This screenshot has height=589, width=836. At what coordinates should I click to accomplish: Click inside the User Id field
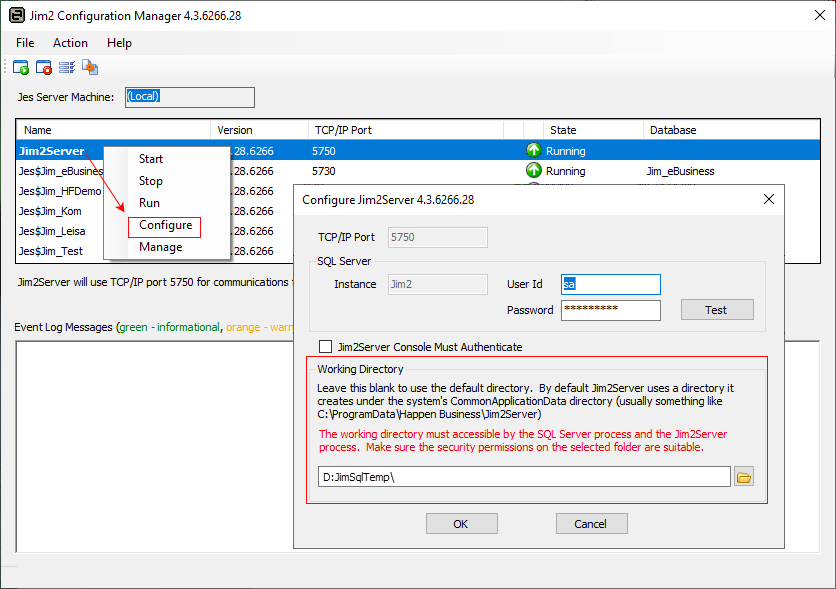click(611, 284)
